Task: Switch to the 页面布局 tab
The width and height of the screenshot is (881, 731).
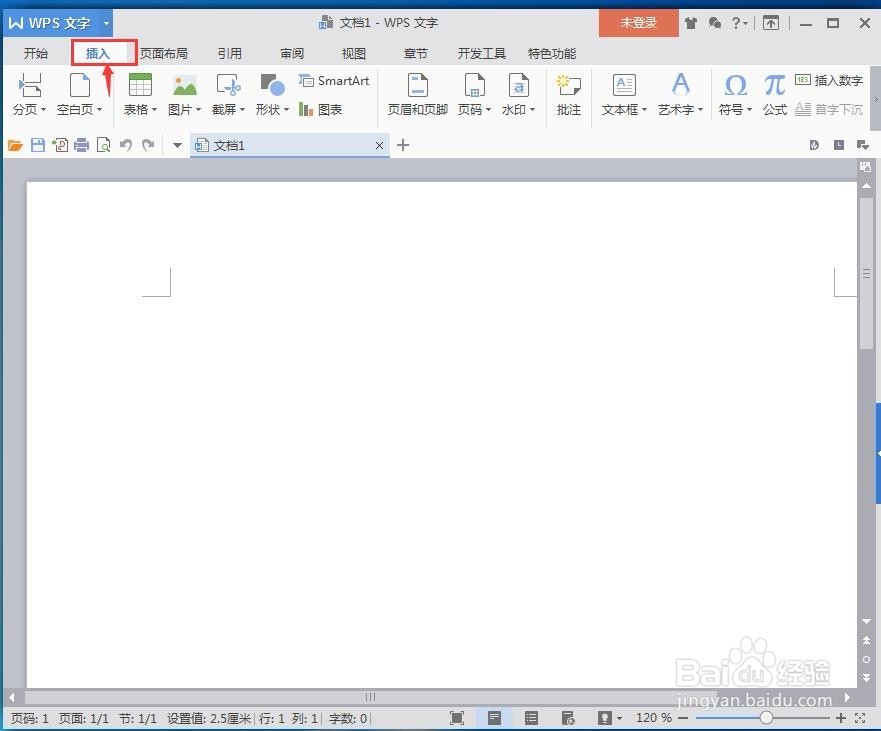Action: tap(164, 53)
